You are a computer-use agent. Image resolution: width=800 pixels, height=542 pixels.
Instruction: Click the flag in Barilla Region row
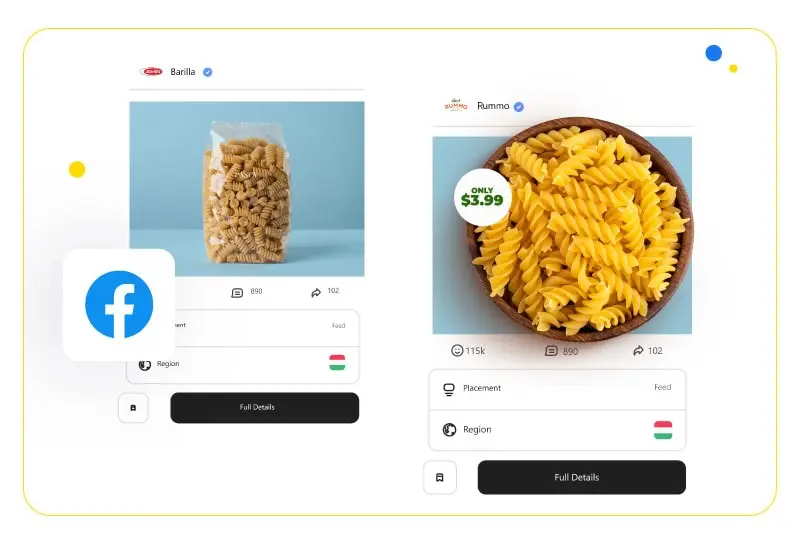tap(337, 362)
